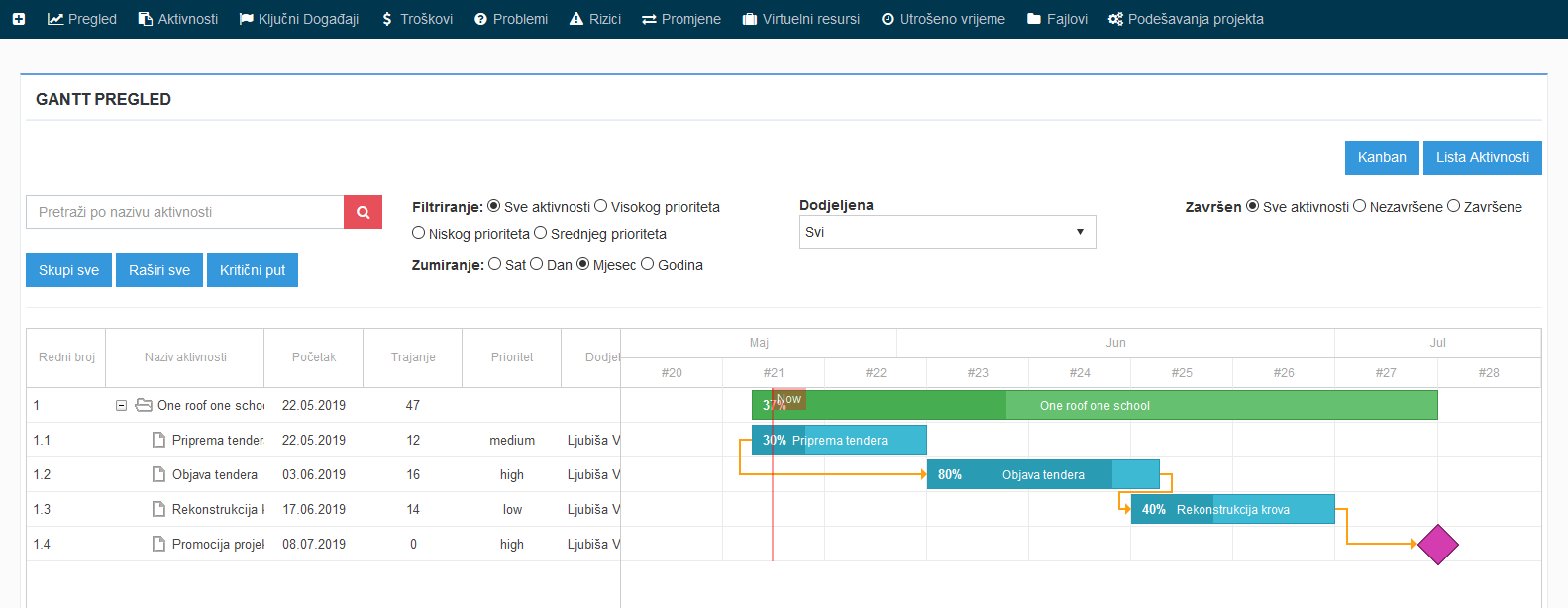Screen dimensions: 1568x608
Task: Select Dan zoom radio option
Action: point(536,264)
